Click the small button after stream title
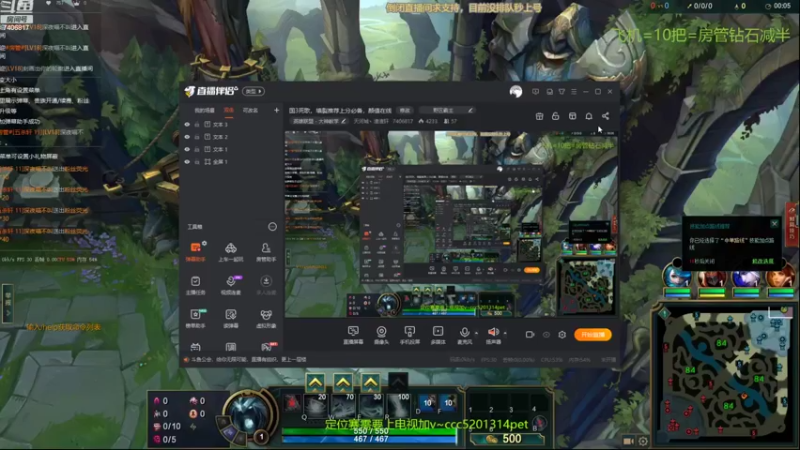Screen dimensions: 800x450 [405, 110]
